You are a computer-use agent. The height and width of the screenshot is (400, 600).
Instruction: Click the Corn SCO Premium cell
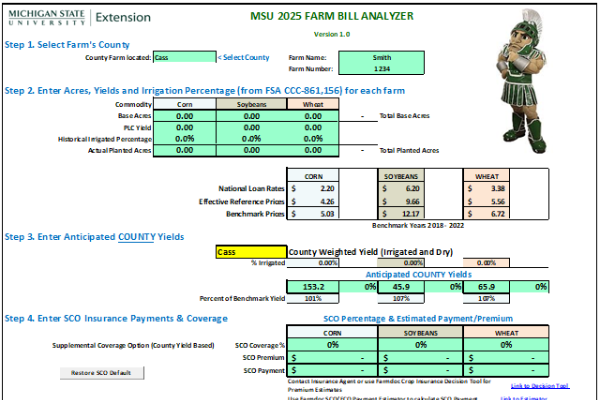pyautogui.click(x=333, y=358)
